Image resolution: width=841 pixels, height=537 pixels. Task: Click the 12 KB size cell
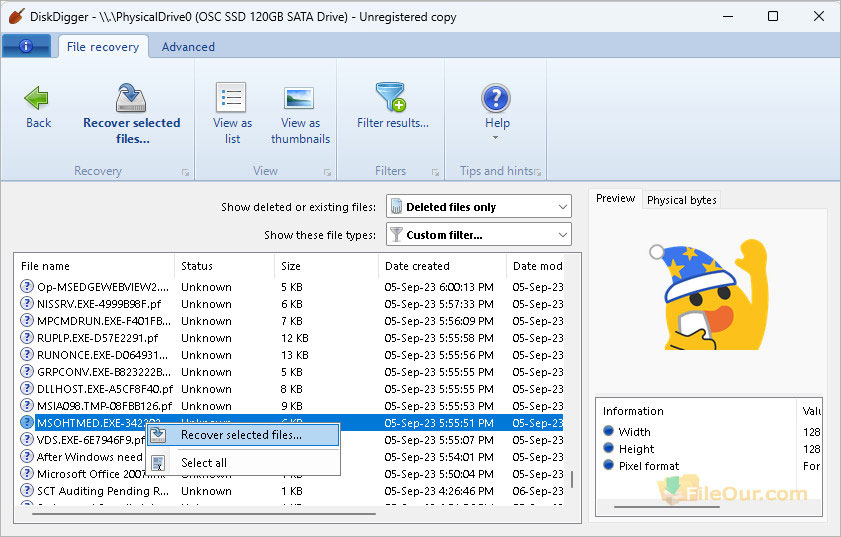[294, 338]
